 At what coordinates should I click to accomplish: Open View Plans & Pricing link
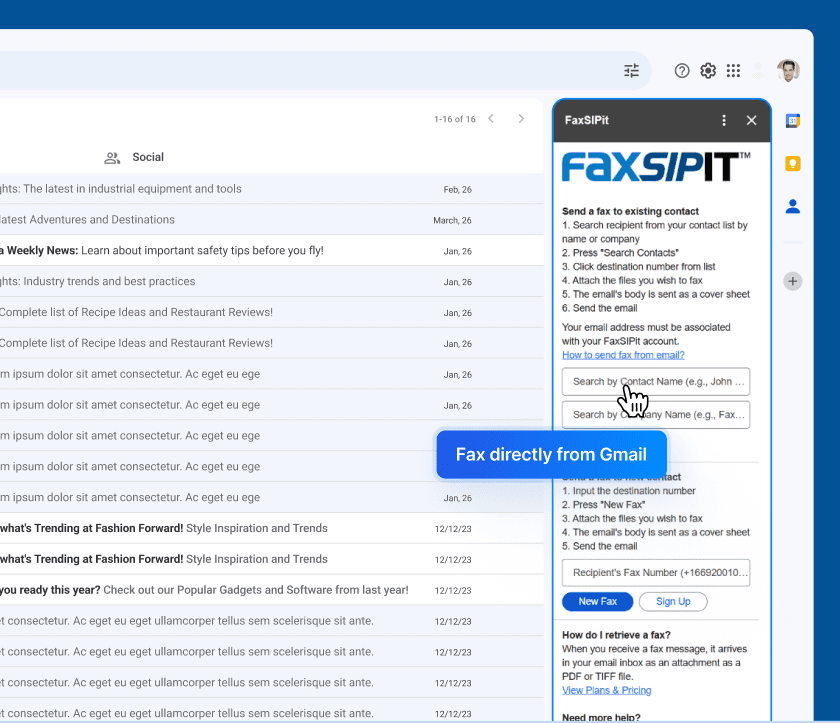tap(606, 690)
